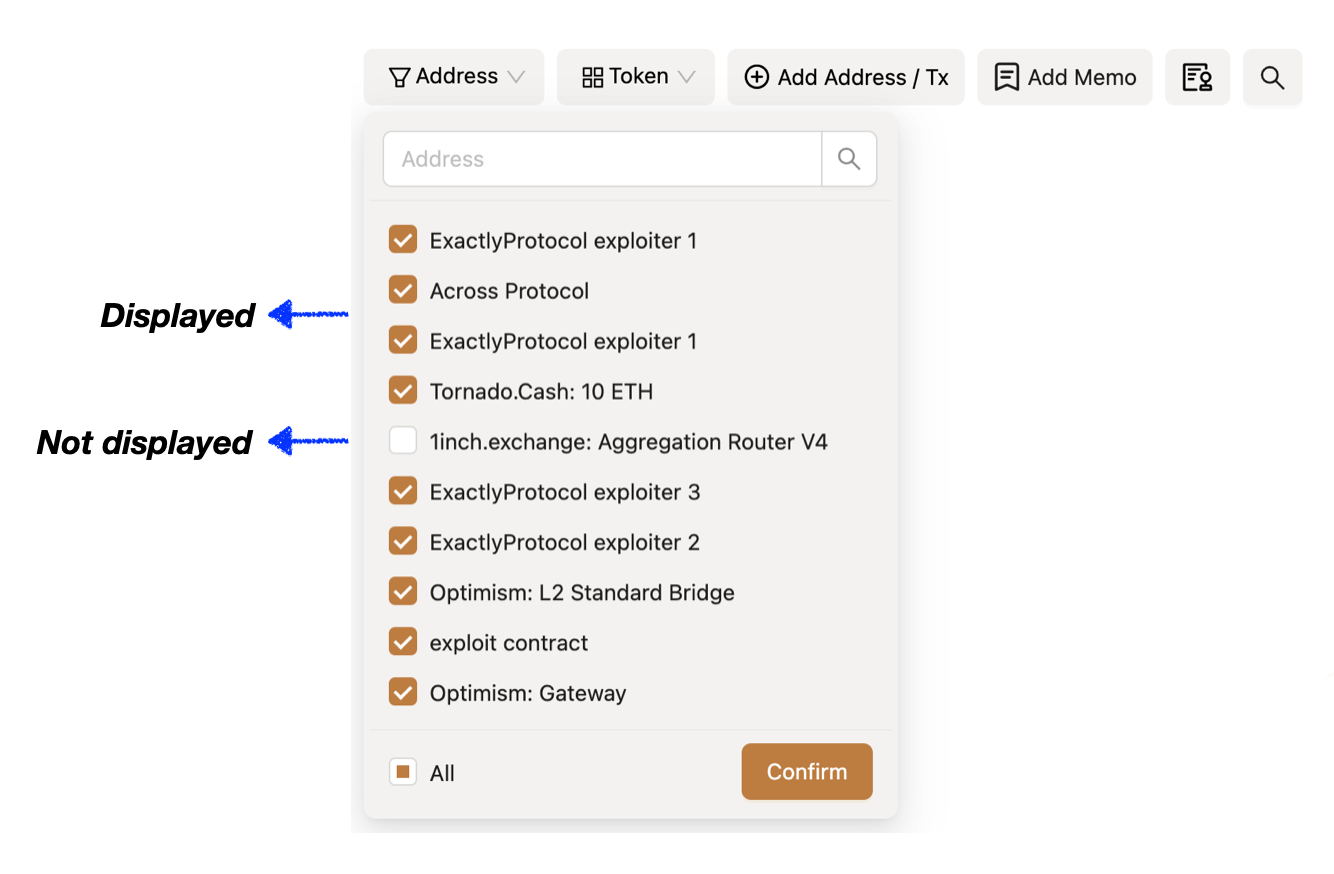The image size is (1334, 874).
Task: Toggle the All checkbox
Action: tap(403, 772)
